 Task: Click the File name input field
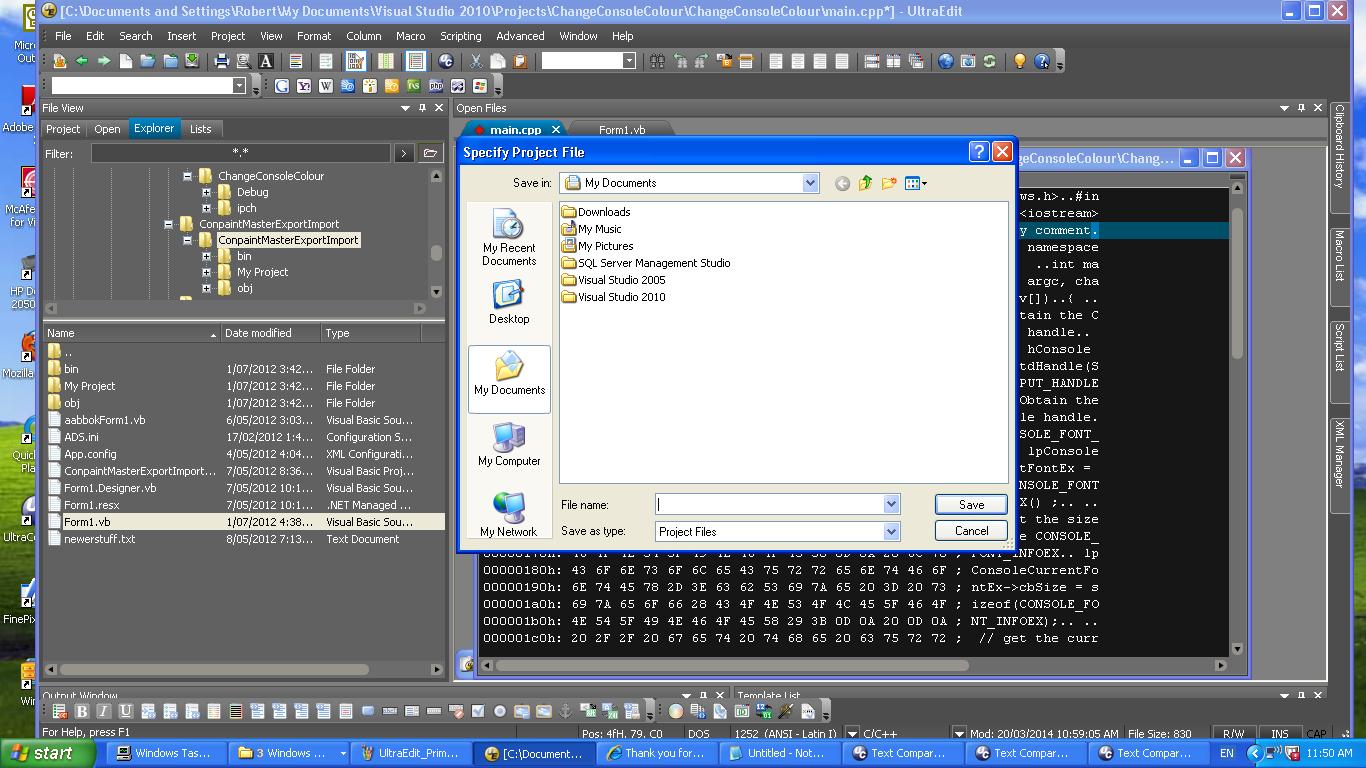768,505
